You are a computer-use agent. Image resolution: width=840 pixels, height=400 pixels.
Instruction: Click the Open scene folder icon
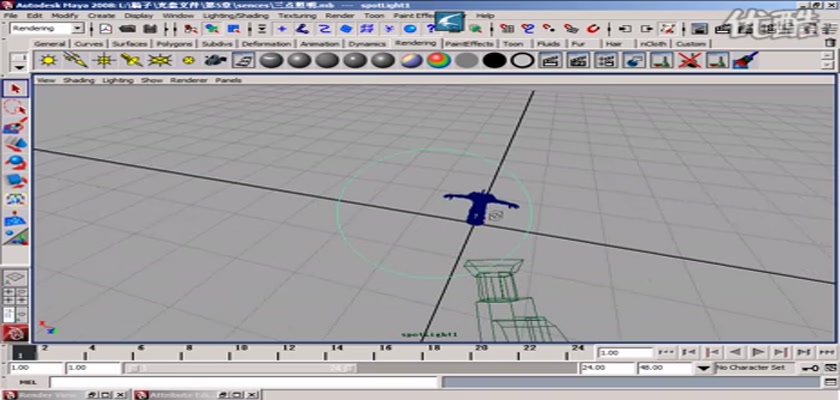click(127, 28)
